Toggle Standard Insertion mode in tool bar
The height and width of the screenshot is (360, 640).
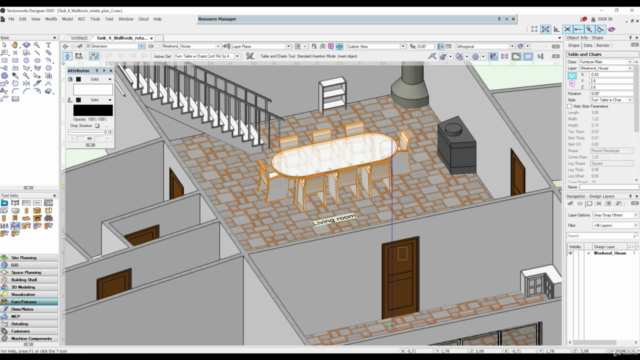68,56
